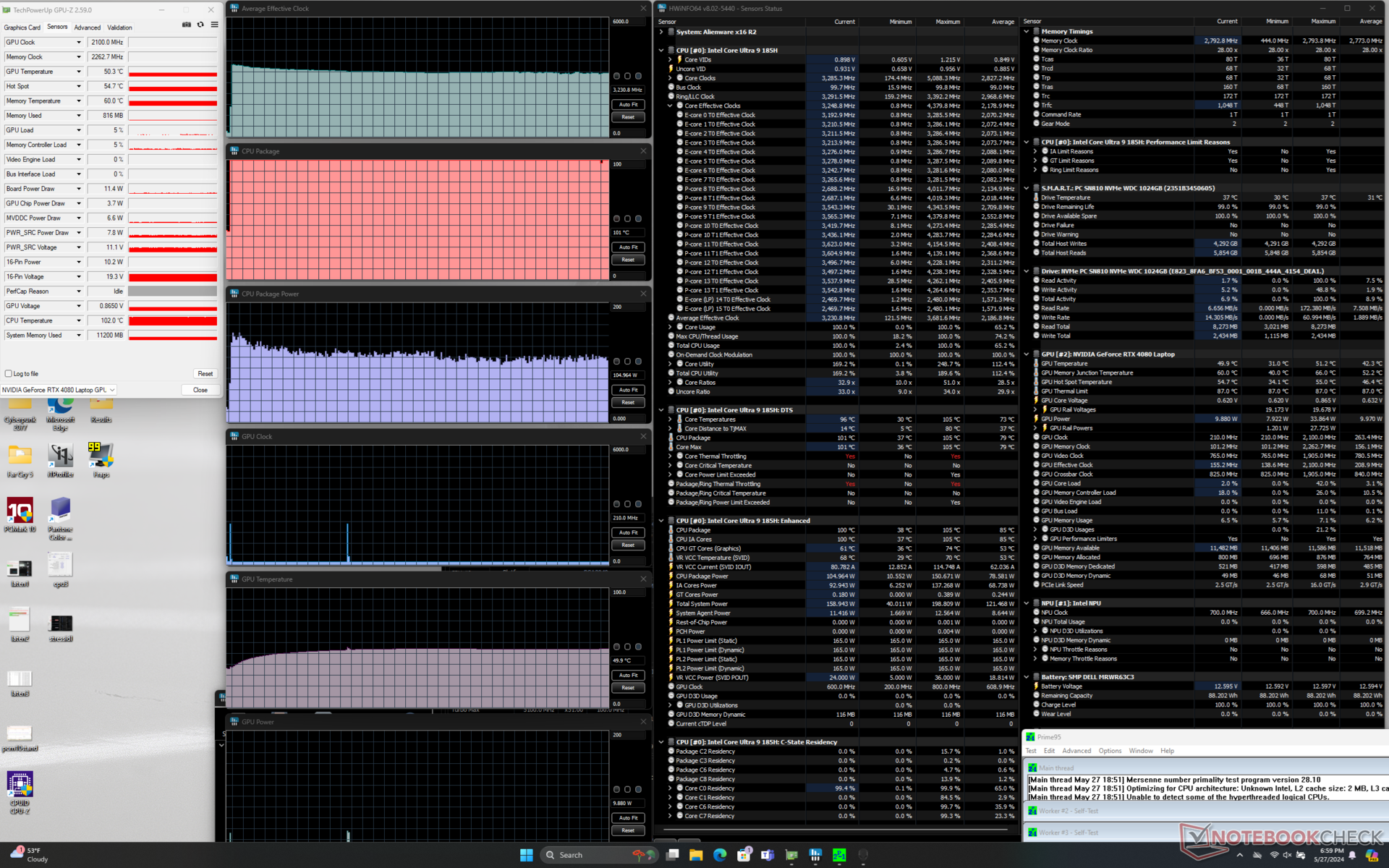Open the GPU Temperature sensor dropdown
Viewport: 1389px width, 868px height.
click(x=79, y=72)
